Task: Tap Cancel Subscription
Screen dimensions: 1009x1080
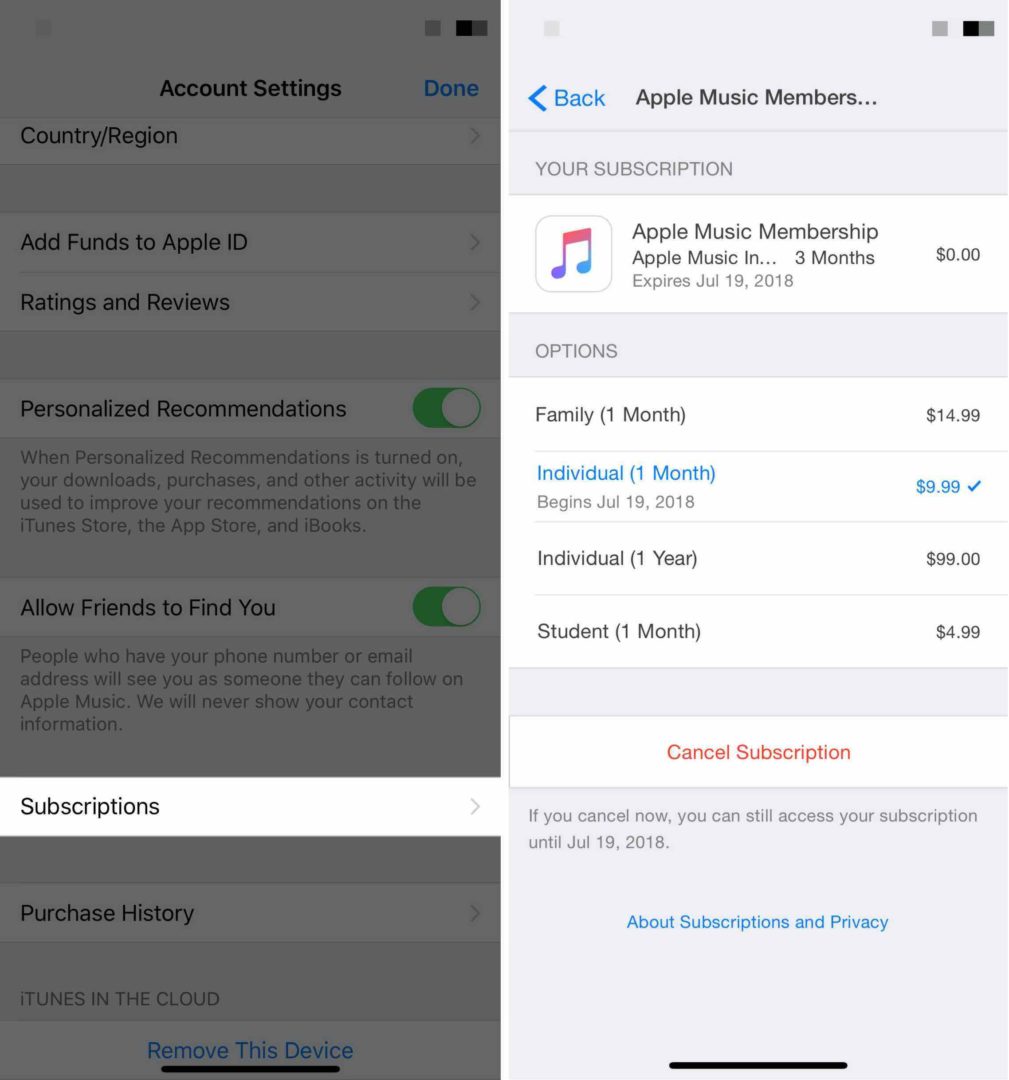Action: coord(757,752)
